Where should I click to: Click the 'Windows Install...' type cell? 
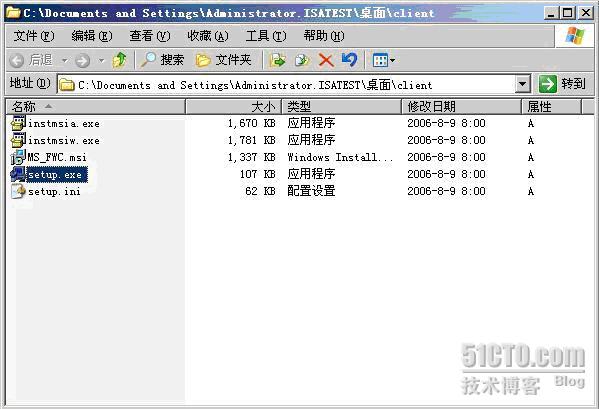[x=340, y=157]
